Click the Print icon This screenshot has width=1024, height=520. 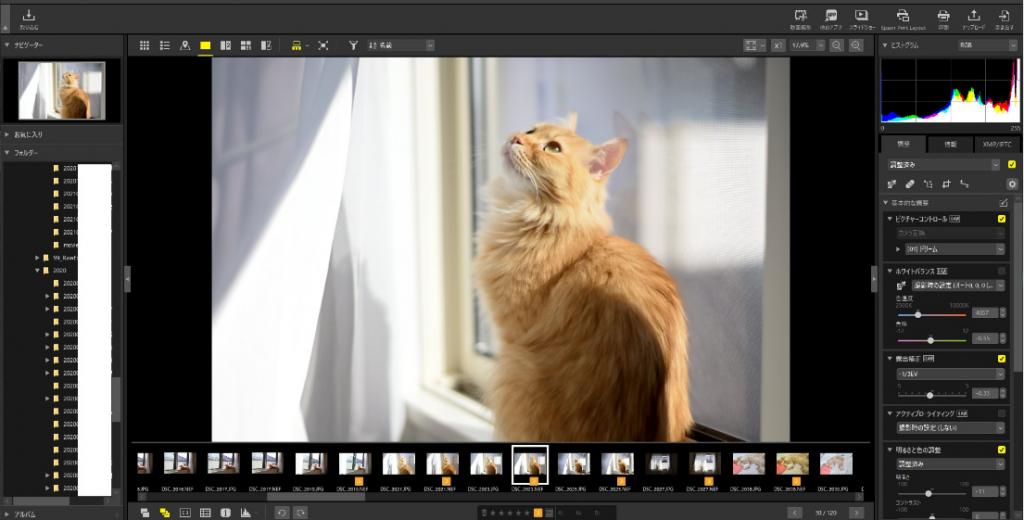click(943, 17)
